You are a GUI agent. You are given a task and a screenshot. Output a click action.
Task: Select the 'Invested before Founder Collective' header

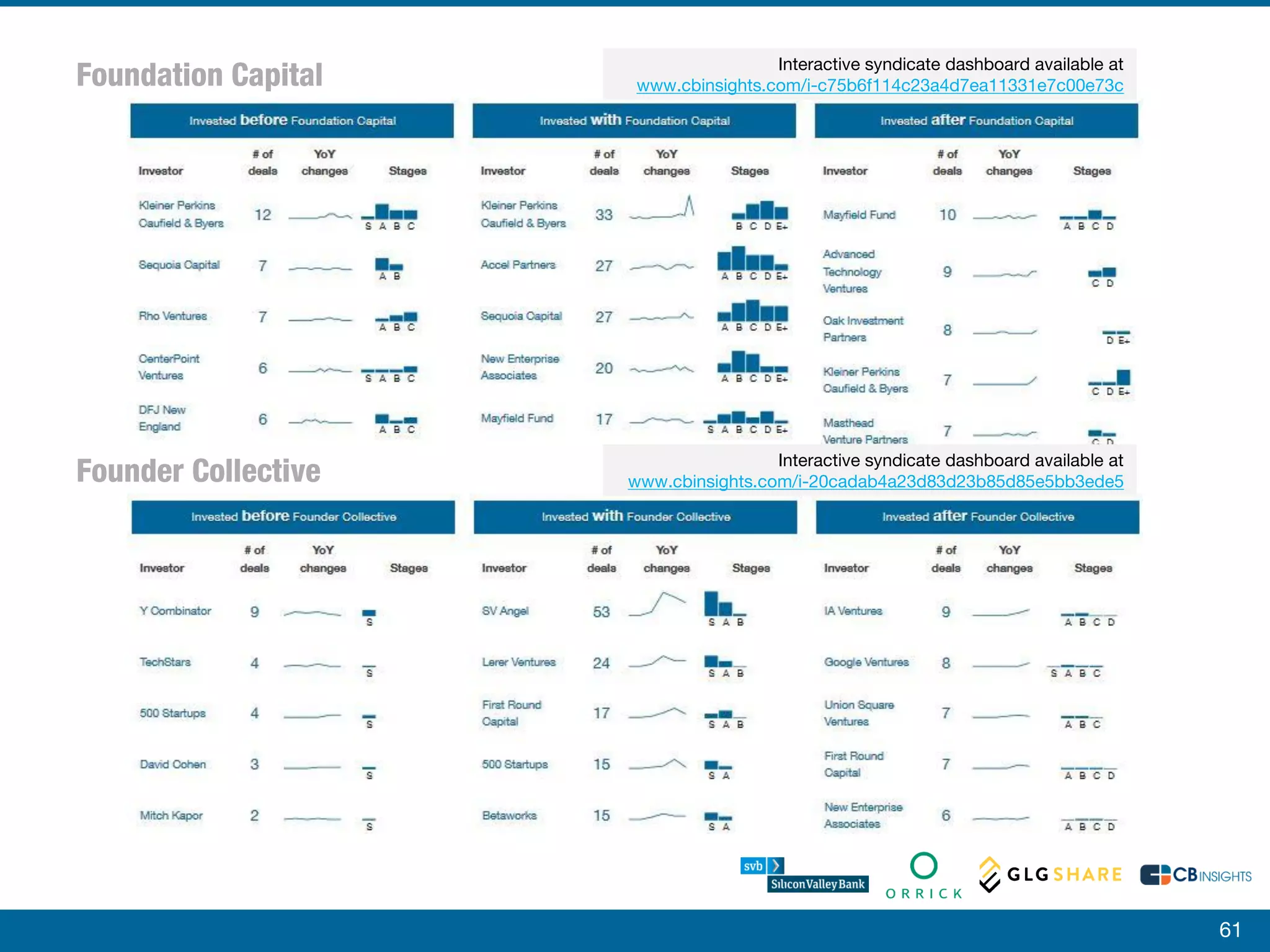tap(293, 517)
